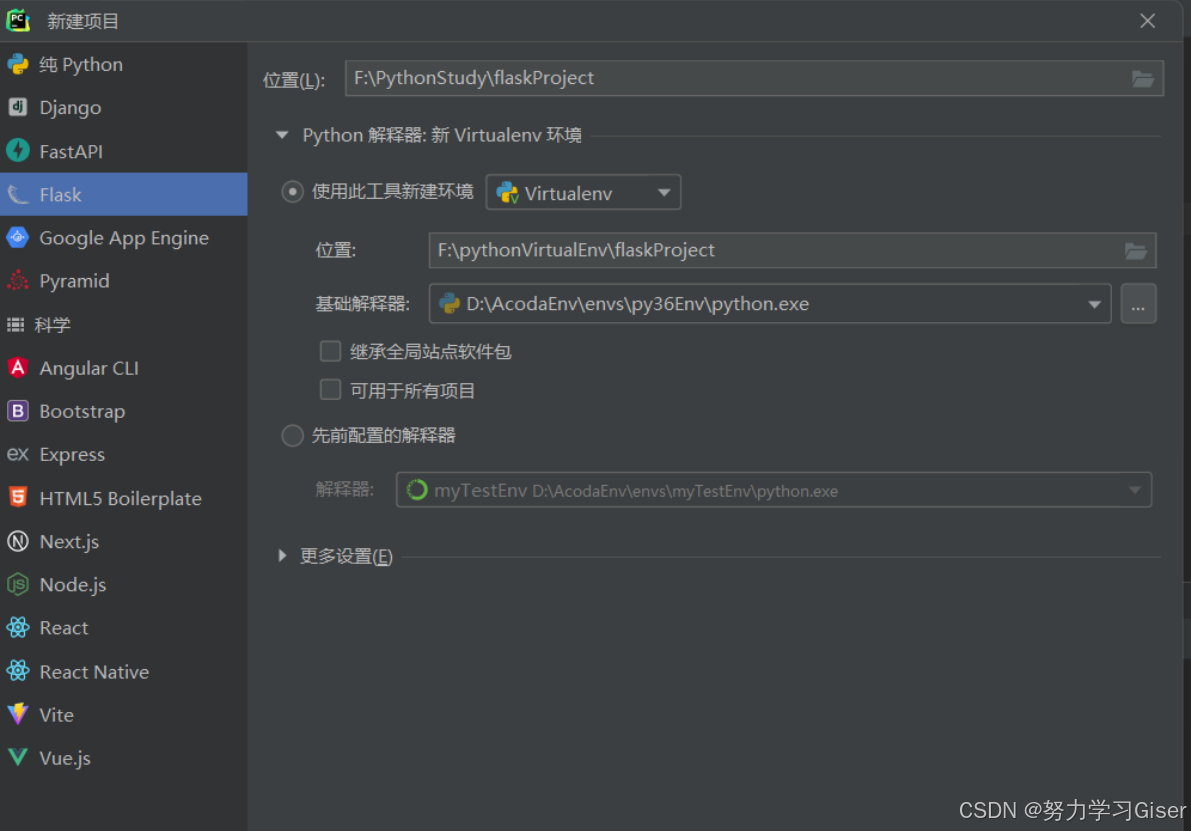The width and height of the screenshot is (1191, 831).
Task: Enable inherit global site-packages checkbox
Action: tap(330, 351)
